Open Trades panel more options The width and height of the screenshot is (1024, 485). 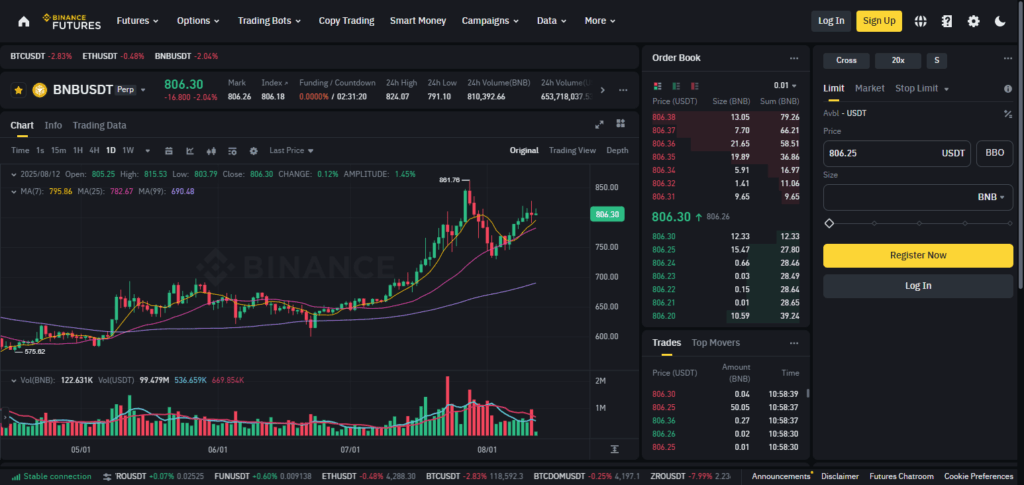click(x=793, y=343)
